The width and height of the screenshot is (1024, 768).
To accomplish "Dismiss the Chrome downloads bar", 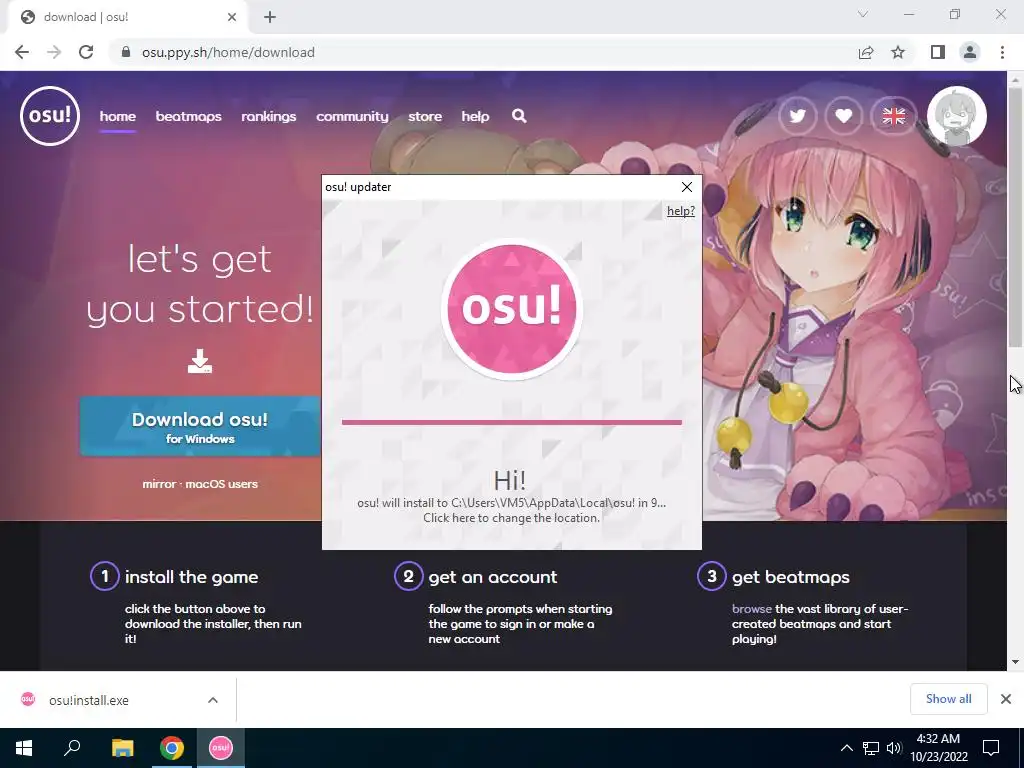I will point(1006,699).
